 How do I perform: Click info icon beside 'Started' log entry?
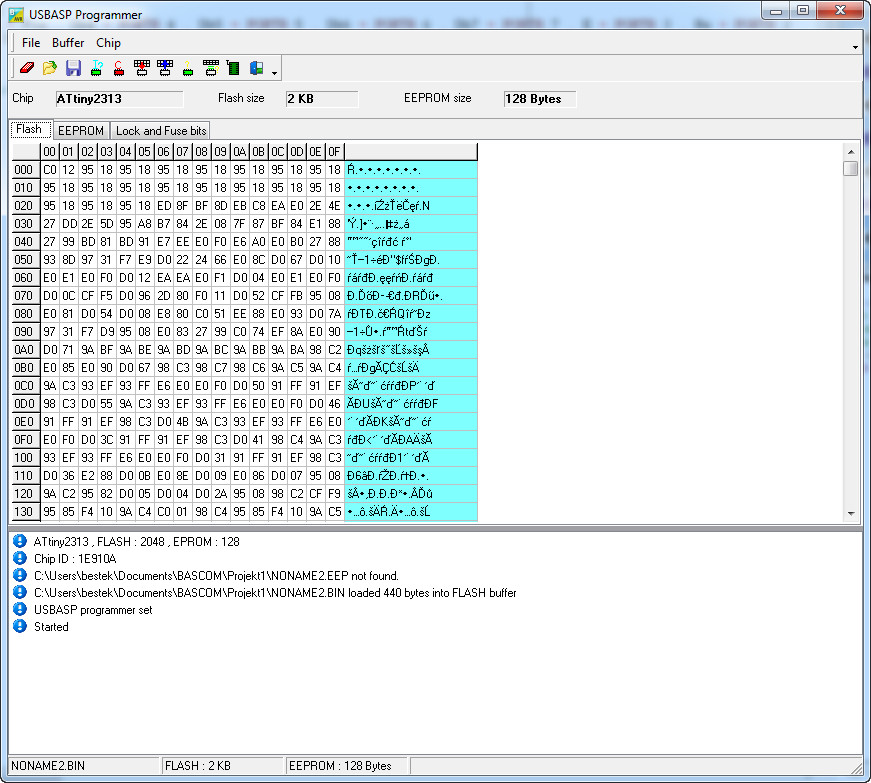click(x=20, y=626)
